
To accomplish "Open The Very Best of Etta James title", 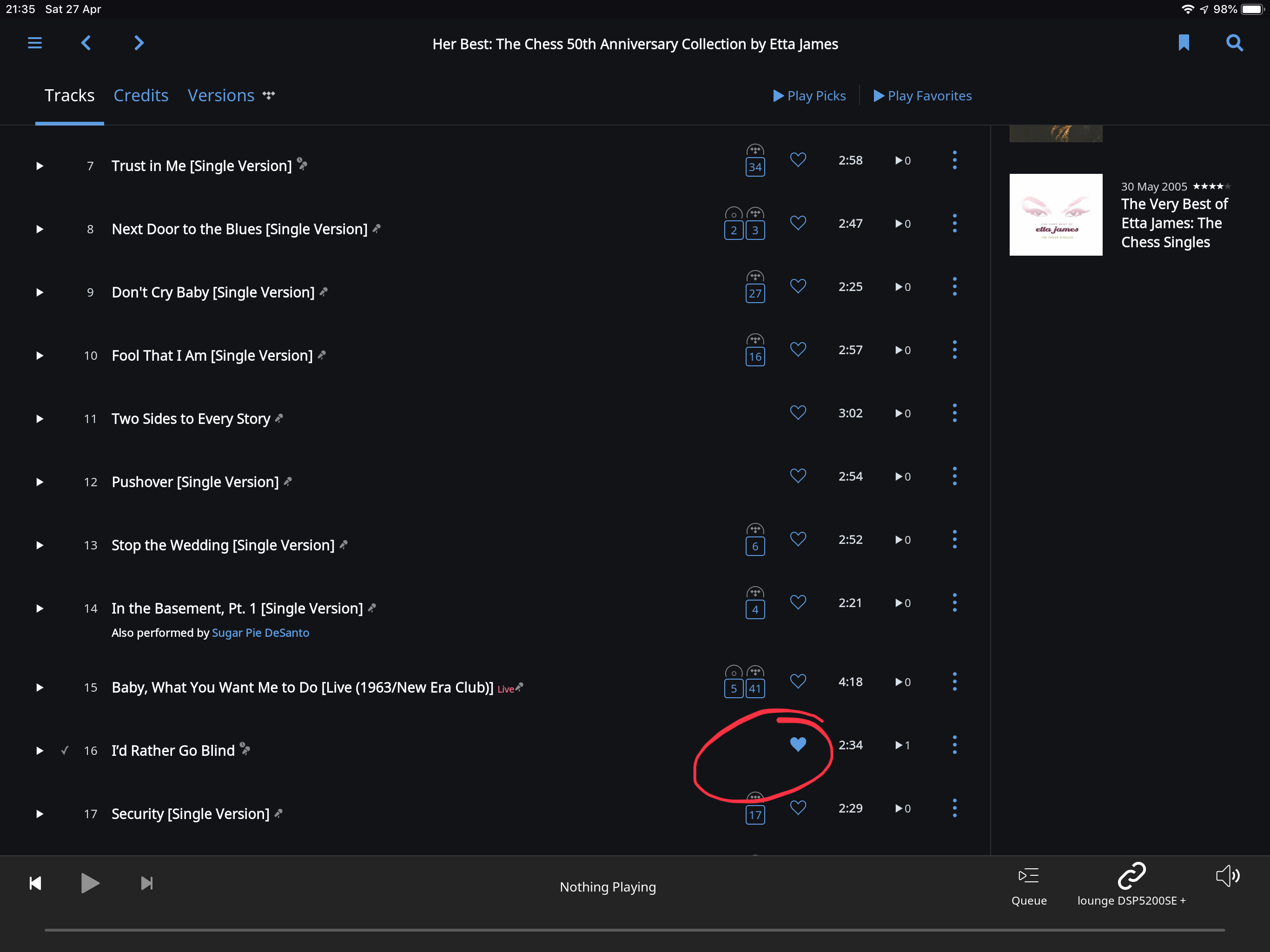I will (1174, 224).
